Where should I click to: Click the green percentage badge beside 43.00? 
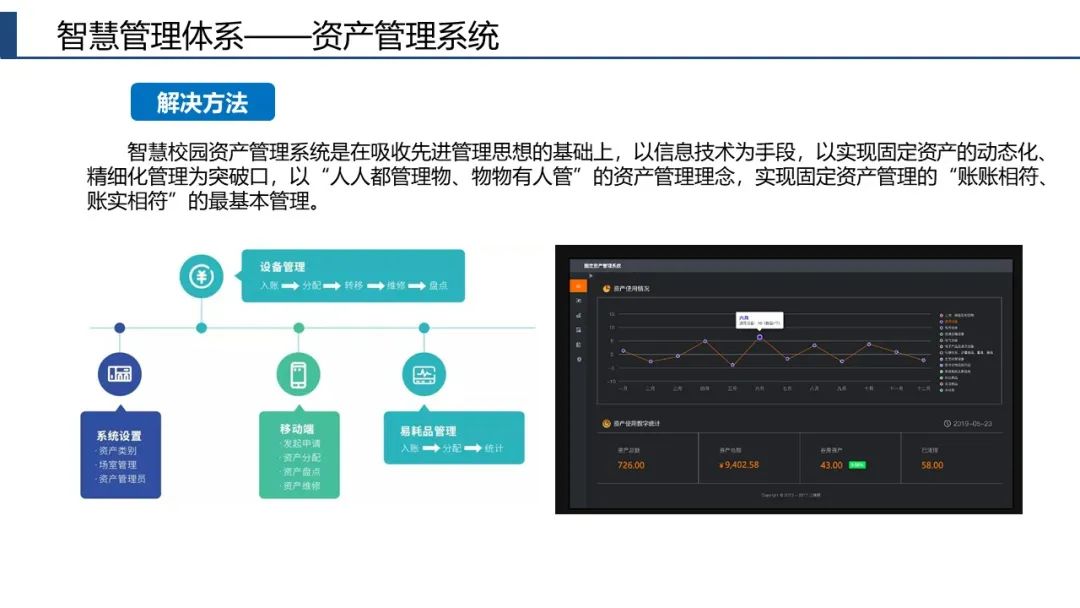pyautogui.click(x=857, y=465)
